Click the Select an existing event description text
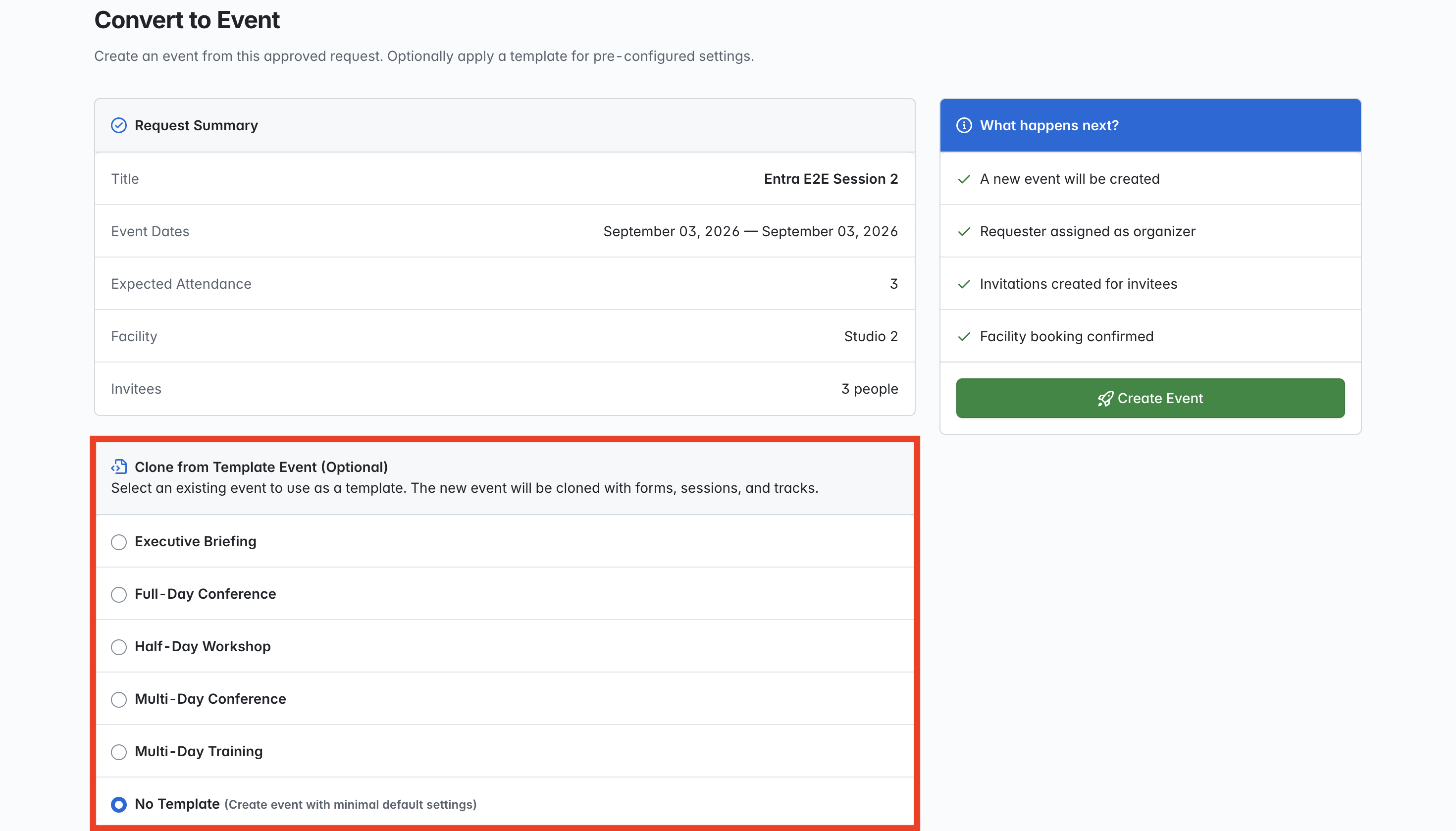This screenshot has width=1456, height=831. (465, 489)
